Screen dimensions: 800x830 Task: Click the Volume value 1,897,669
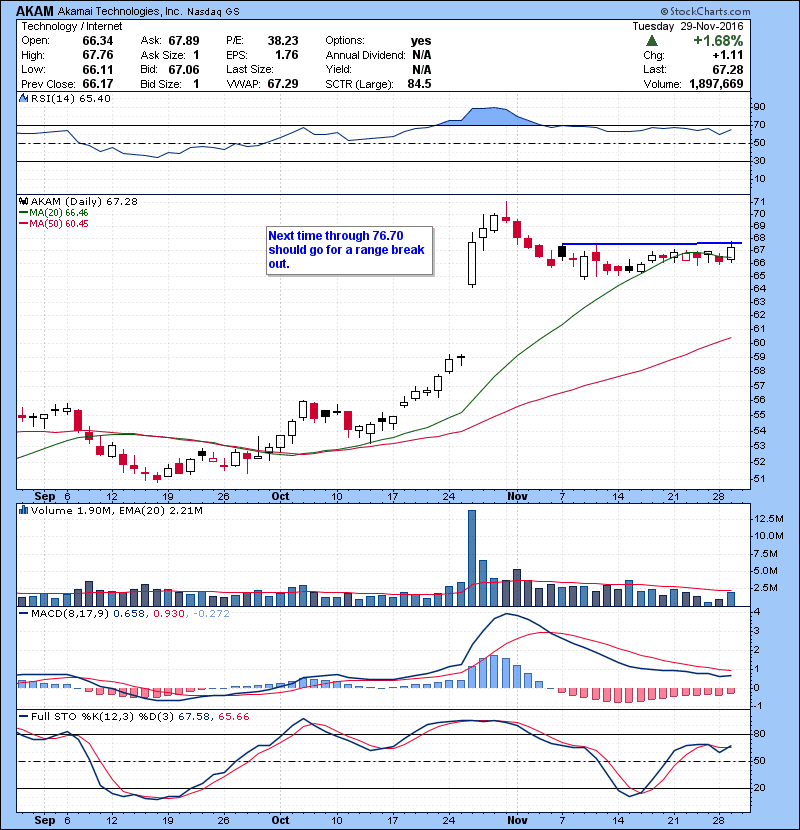tap(716, 84)
